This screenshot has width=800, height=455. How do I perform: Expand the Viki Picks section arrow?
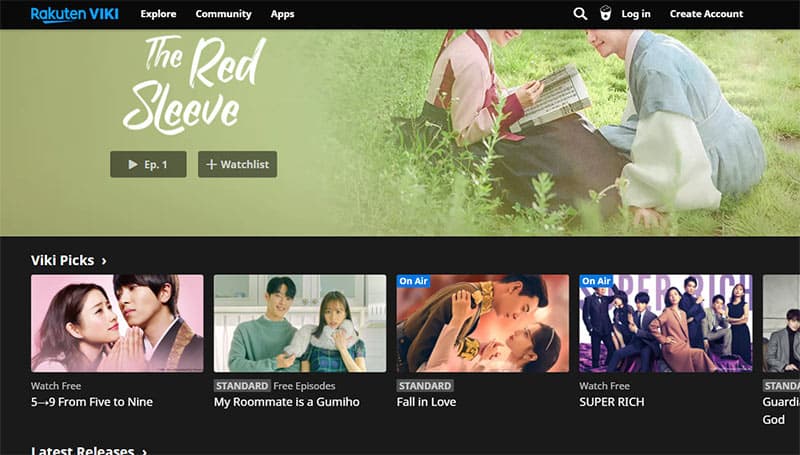(x=104, y=261)
